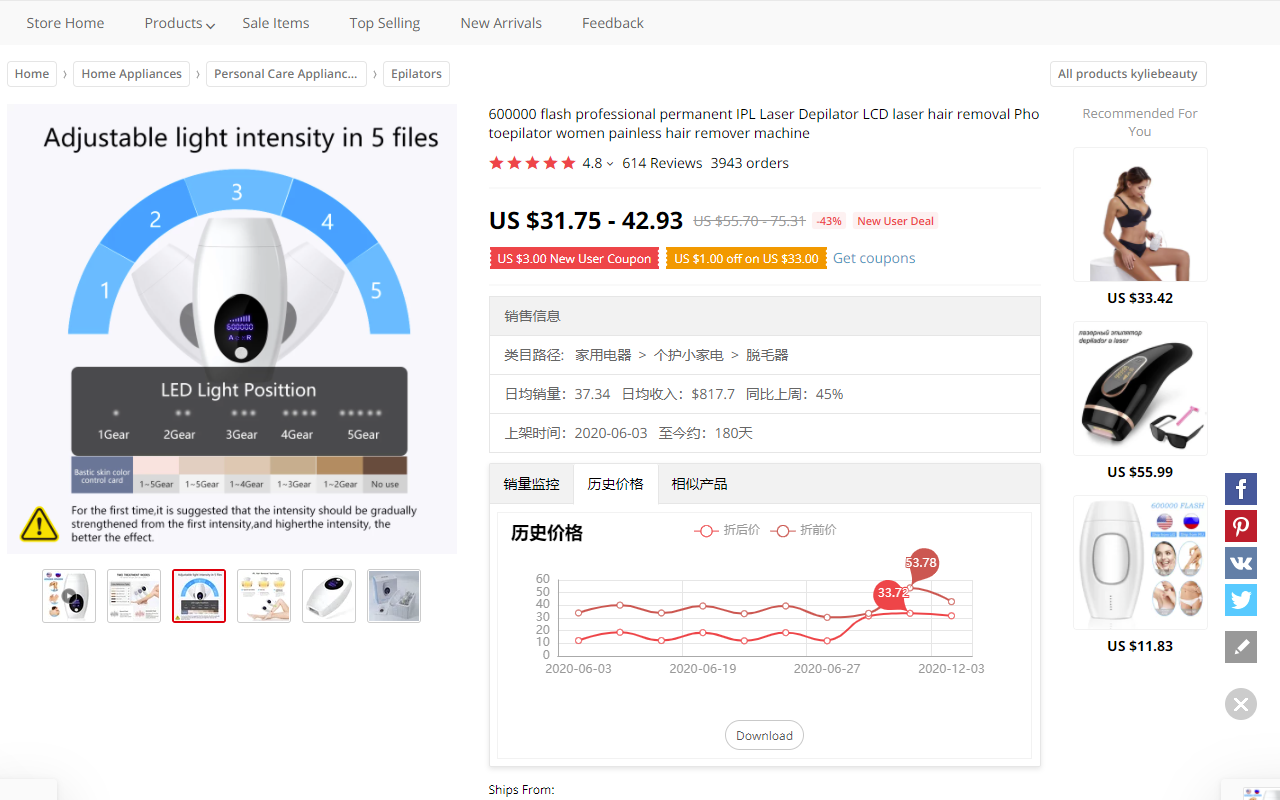1280x800 pixels.
Task: Click Personal Care Appliances breadcrumb
Action: point(286,74)
